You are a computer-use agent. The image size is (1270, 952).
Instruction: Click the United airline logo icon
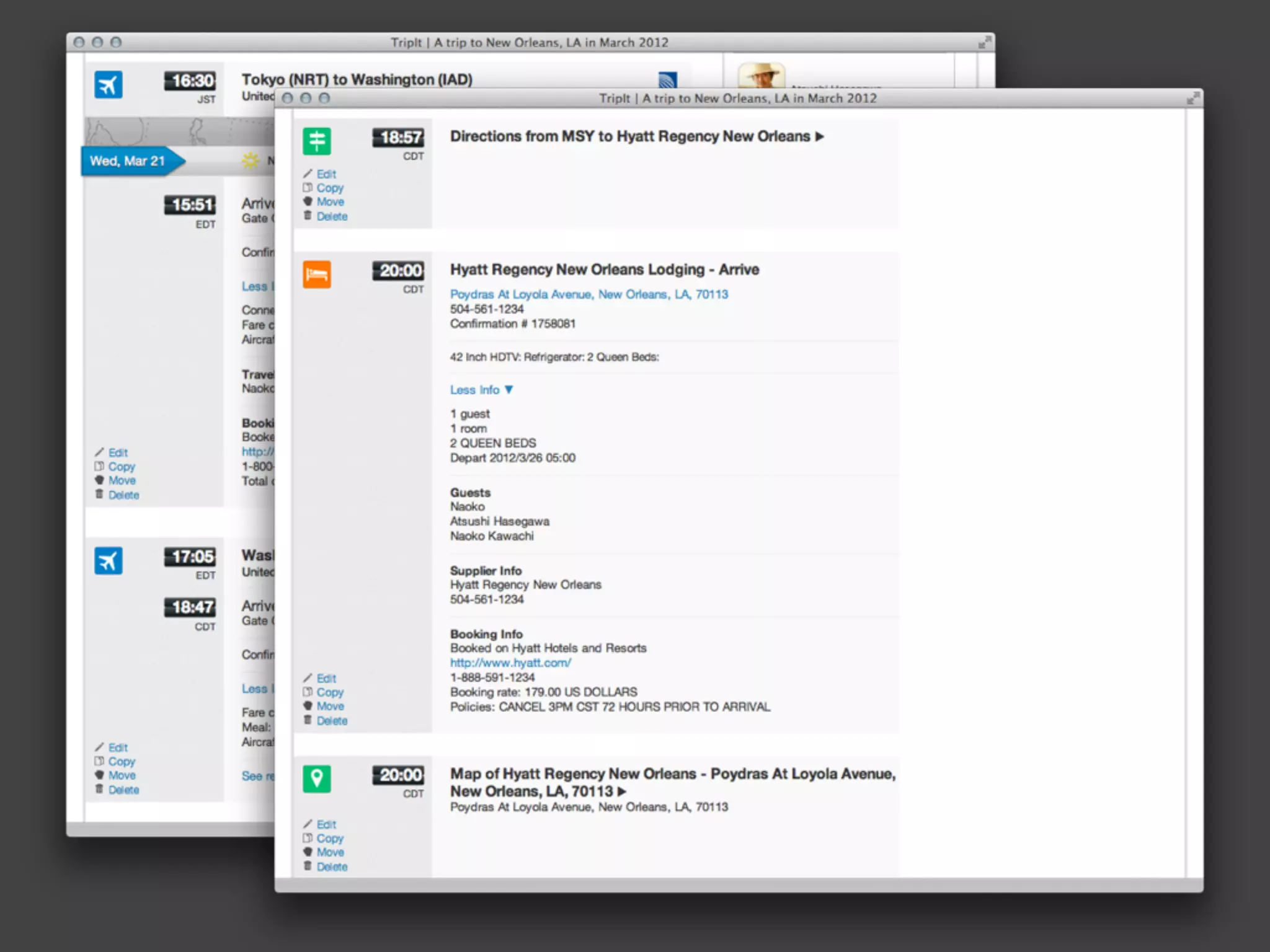coord(667,80)
